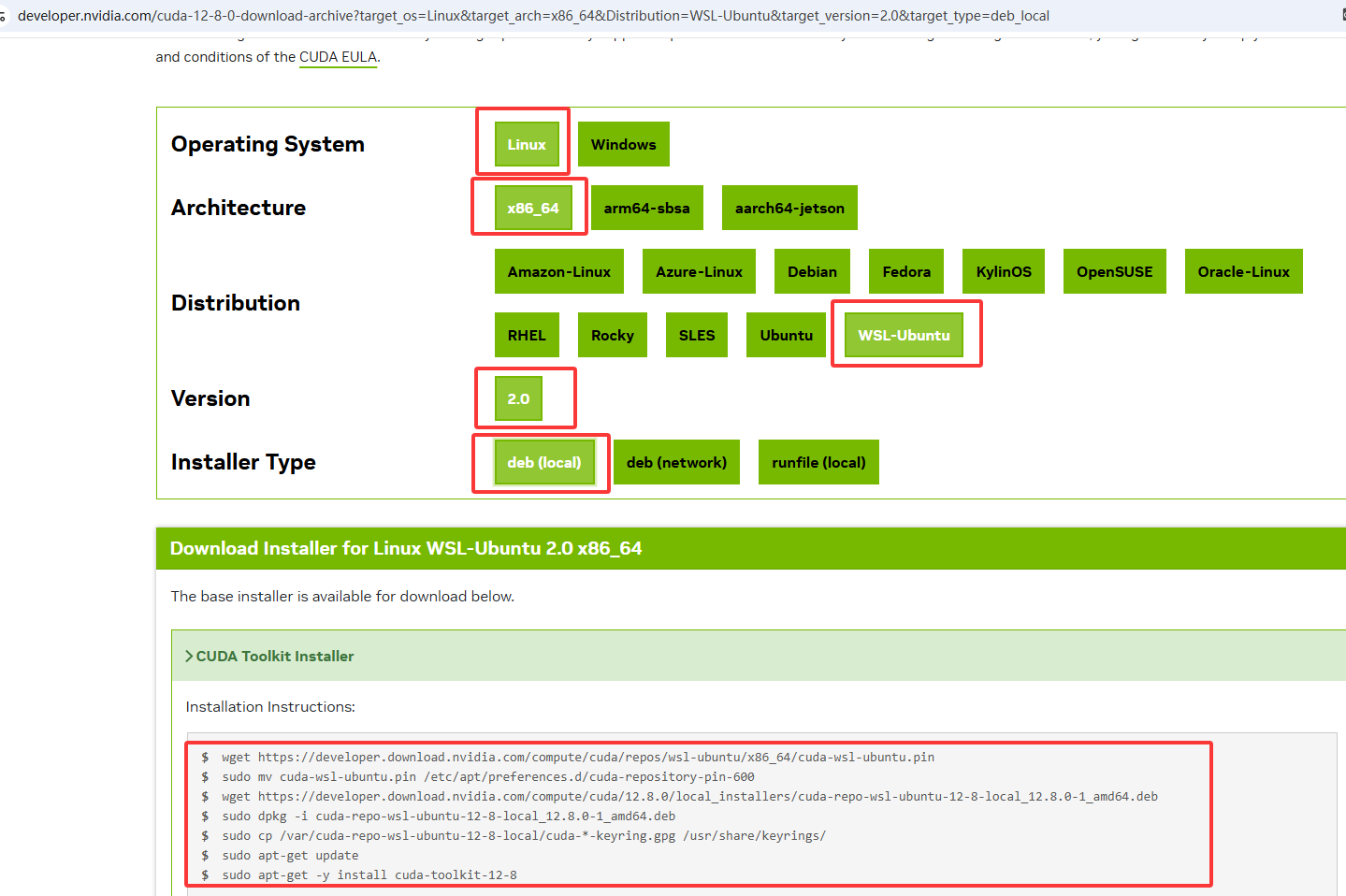The width and height of the screenshot is (1346, 896).
Task: Choose the arm64-sbsa architecture
Action: 646,208
